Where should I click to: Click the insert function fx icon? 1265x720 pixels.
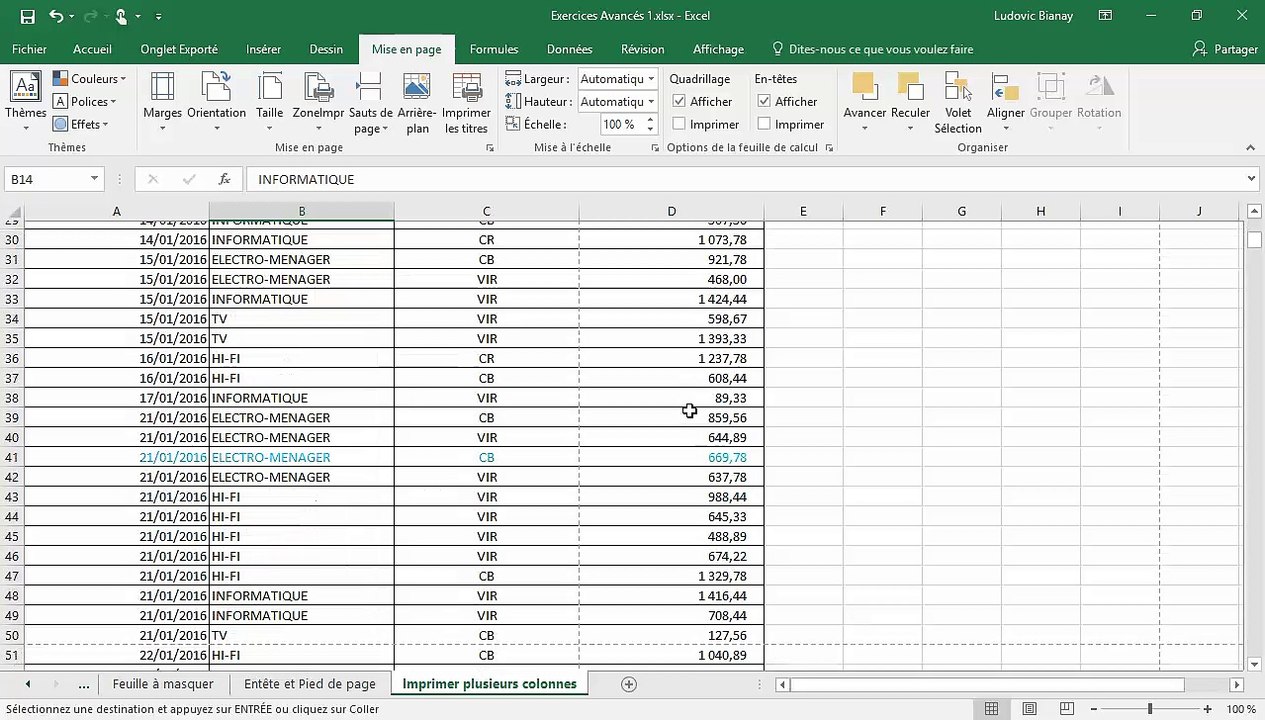[x=225, y=179]
